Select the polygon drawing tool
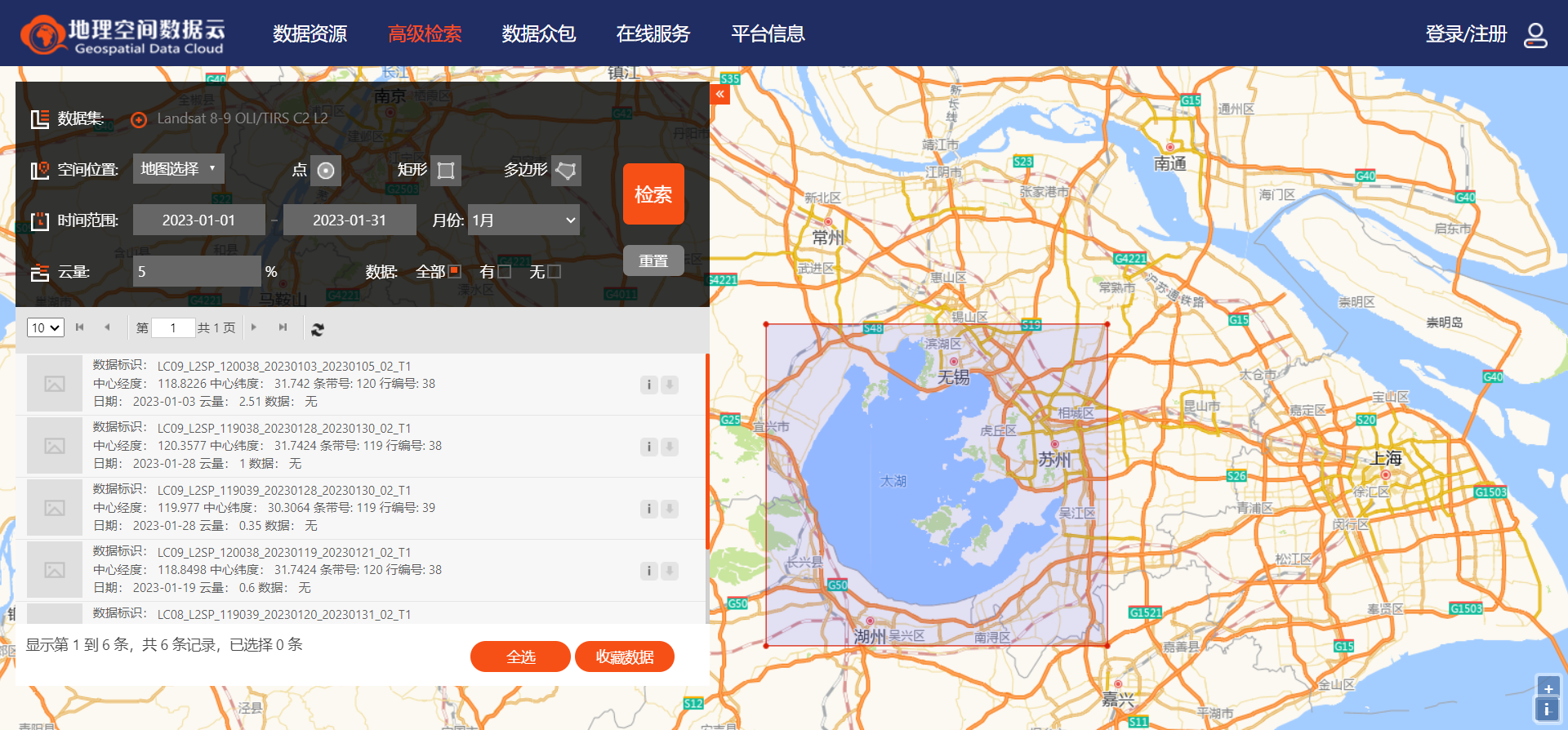This screenshot has width=1568, height=730. [566, 170]
